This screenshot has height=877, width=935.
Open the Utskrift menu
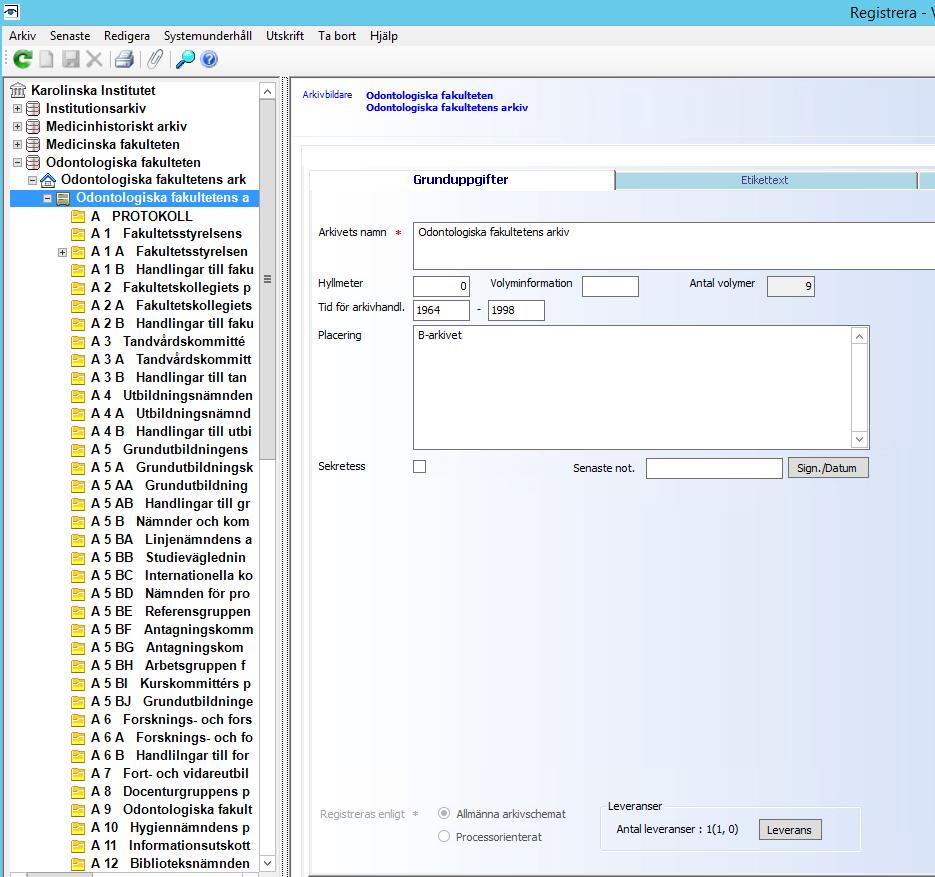[x=285, y=36]
